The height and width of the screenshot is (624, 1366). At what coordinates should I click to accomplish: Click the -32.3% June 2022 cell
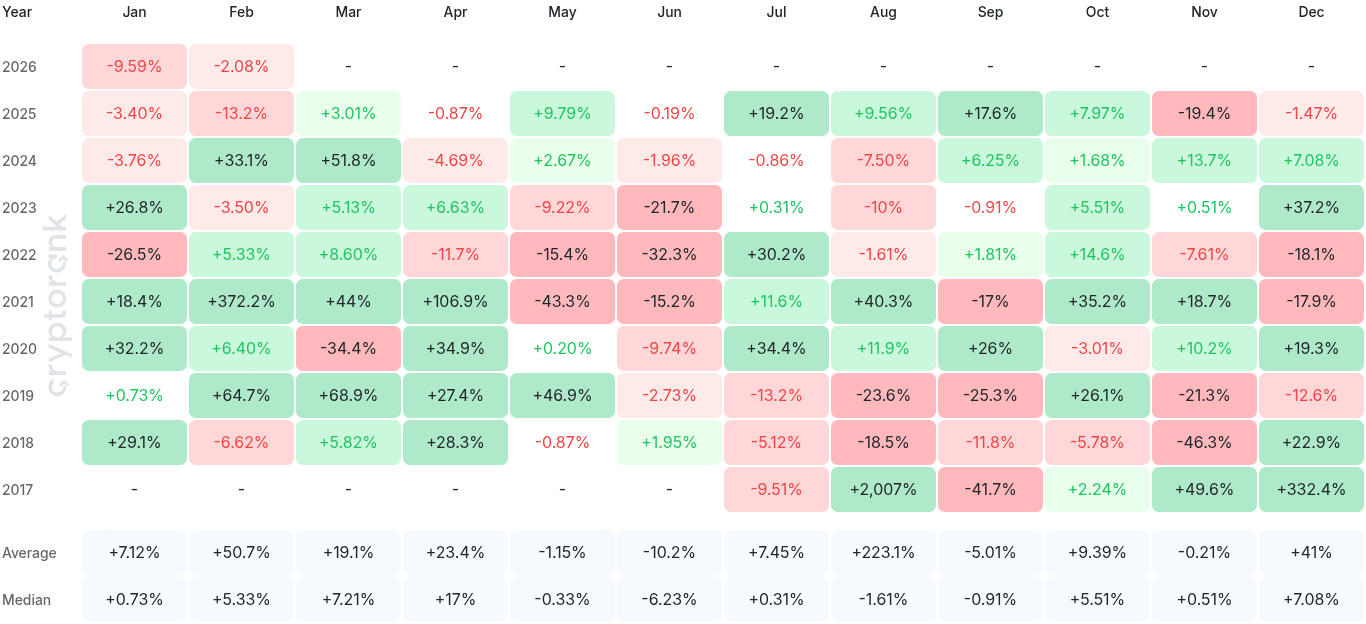point(669,254)
